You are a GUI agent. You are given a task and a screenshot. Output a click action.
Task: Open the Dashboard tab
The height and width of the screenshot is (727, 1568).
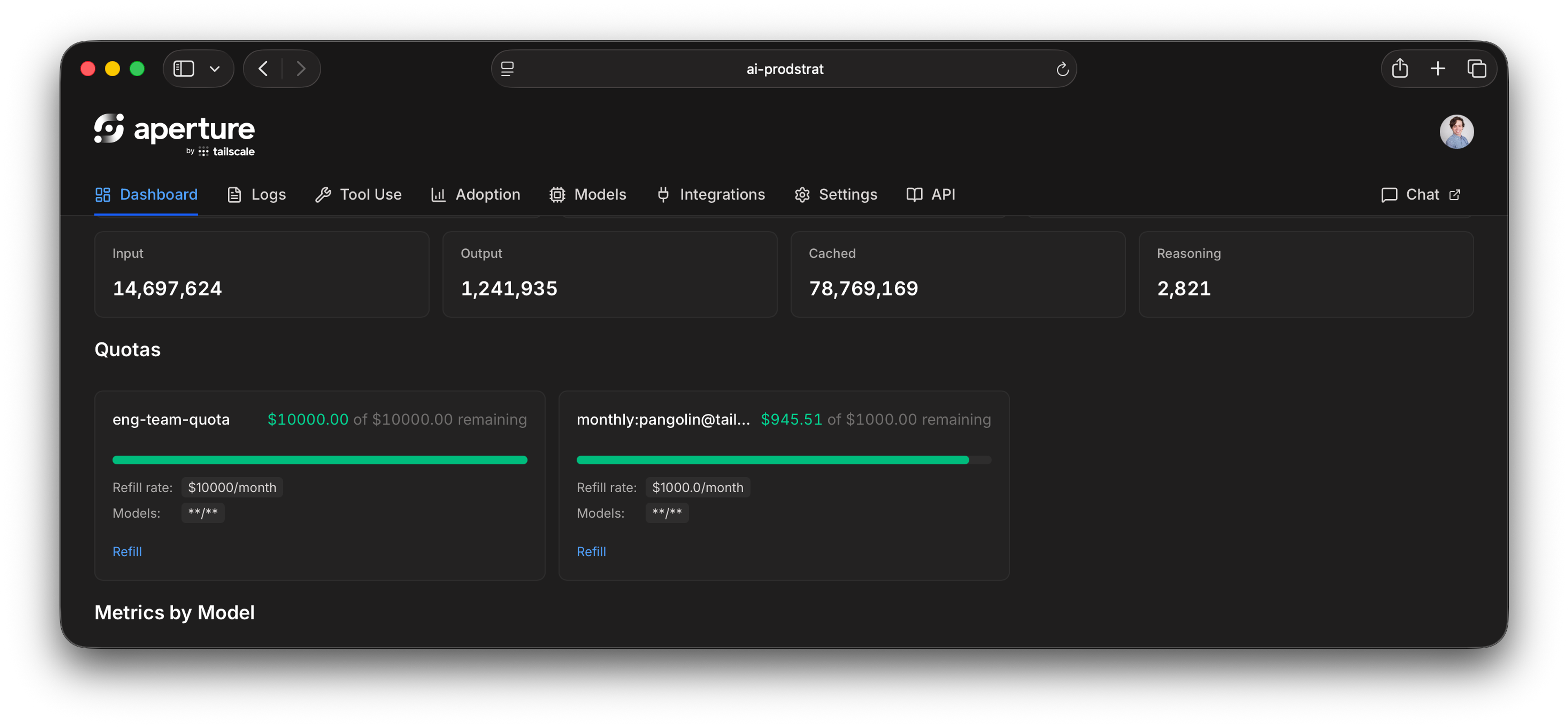[146, 194]
